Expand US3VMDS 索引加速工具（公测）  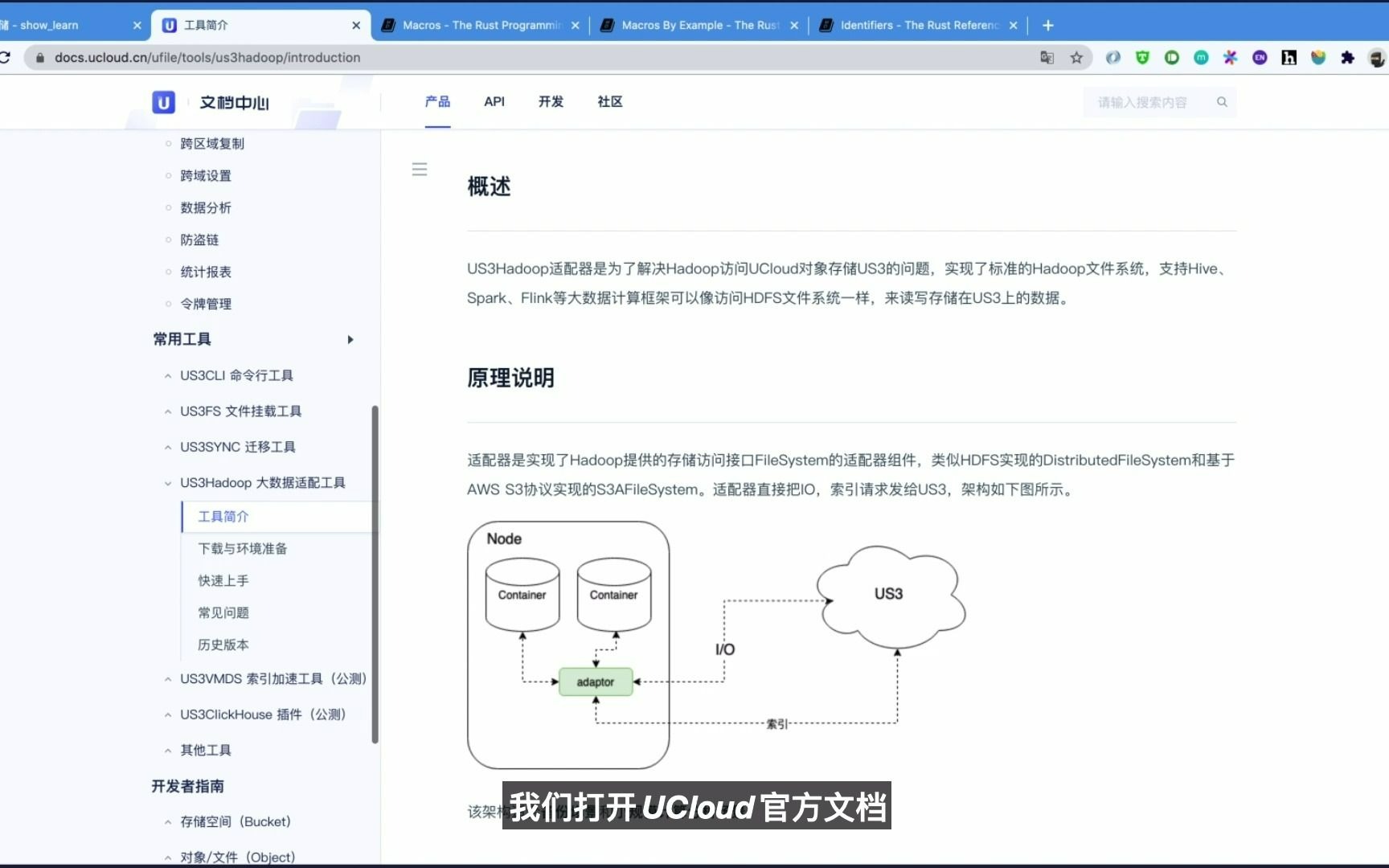272,679
